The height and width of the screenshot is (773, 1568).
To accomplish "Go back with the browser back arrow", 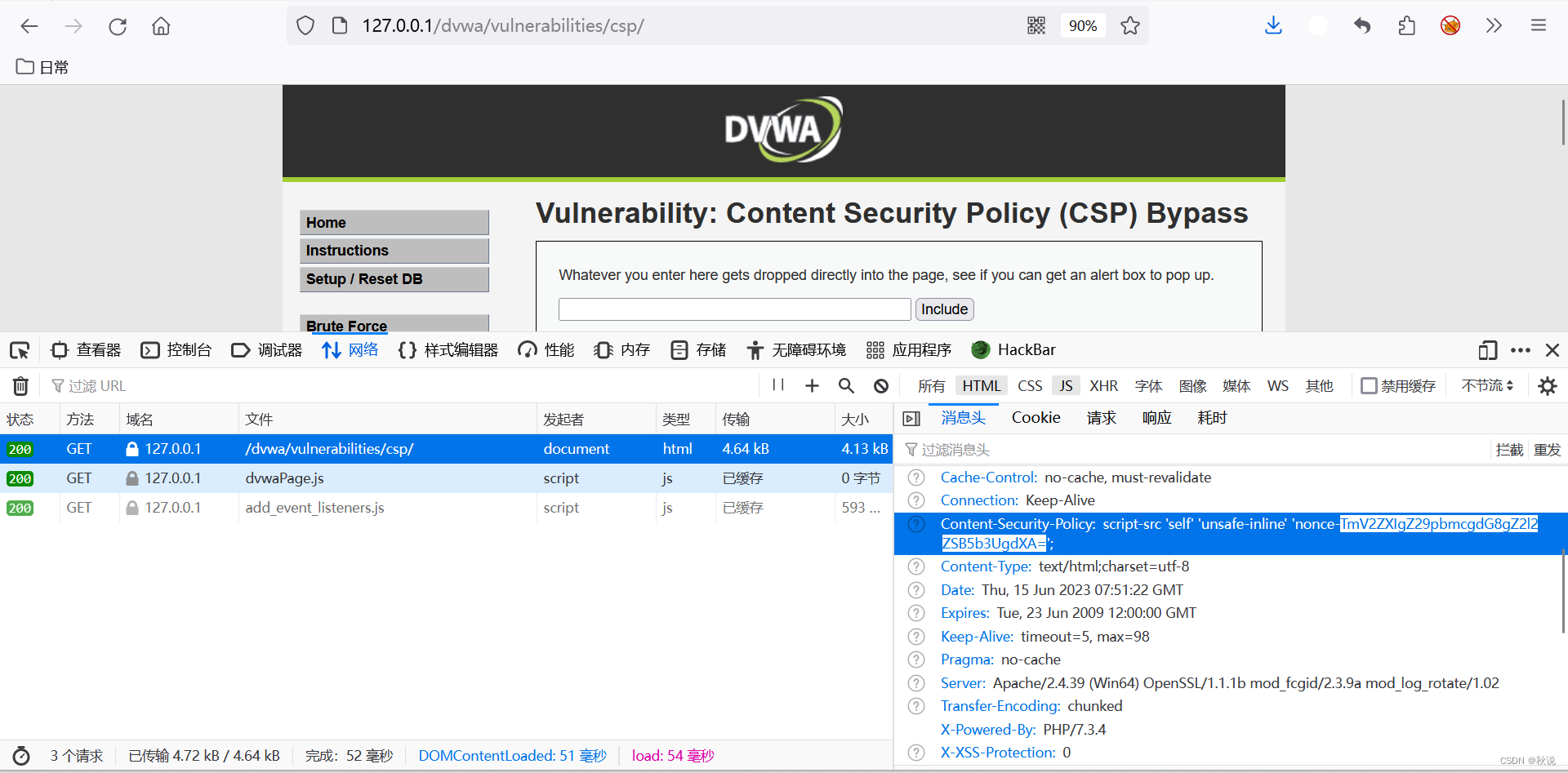I will [x=29, y=26].
